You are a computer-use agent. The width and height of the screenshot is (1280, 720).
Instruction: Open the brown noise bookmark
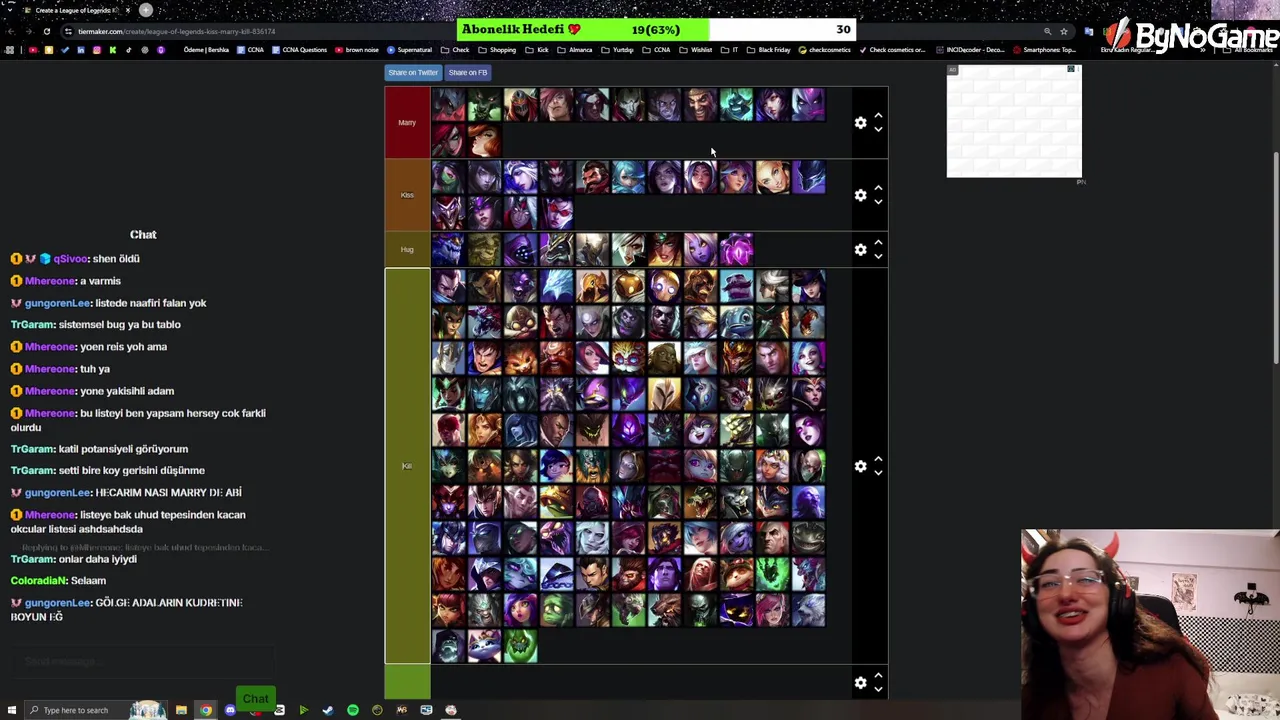point(356,50)
